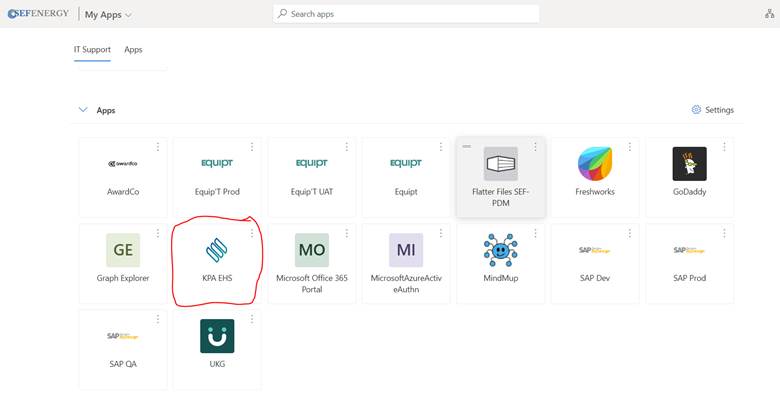Click the search magnifier icon
The width and height of the screenshot is (780, 405).
coord(283,13)
